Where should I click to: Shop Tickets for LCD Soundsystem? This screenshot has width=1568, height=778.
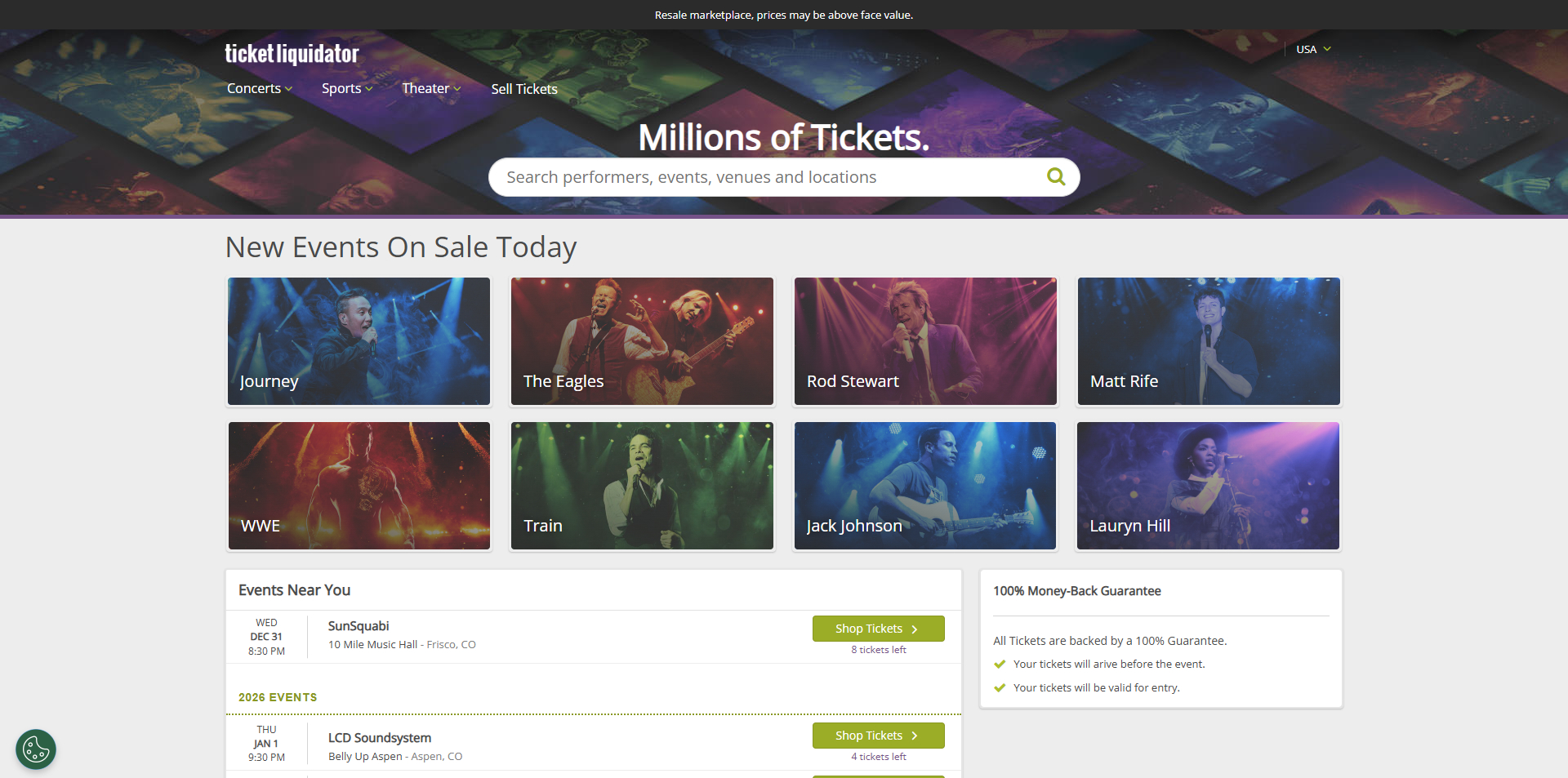[x=879, y=736]
